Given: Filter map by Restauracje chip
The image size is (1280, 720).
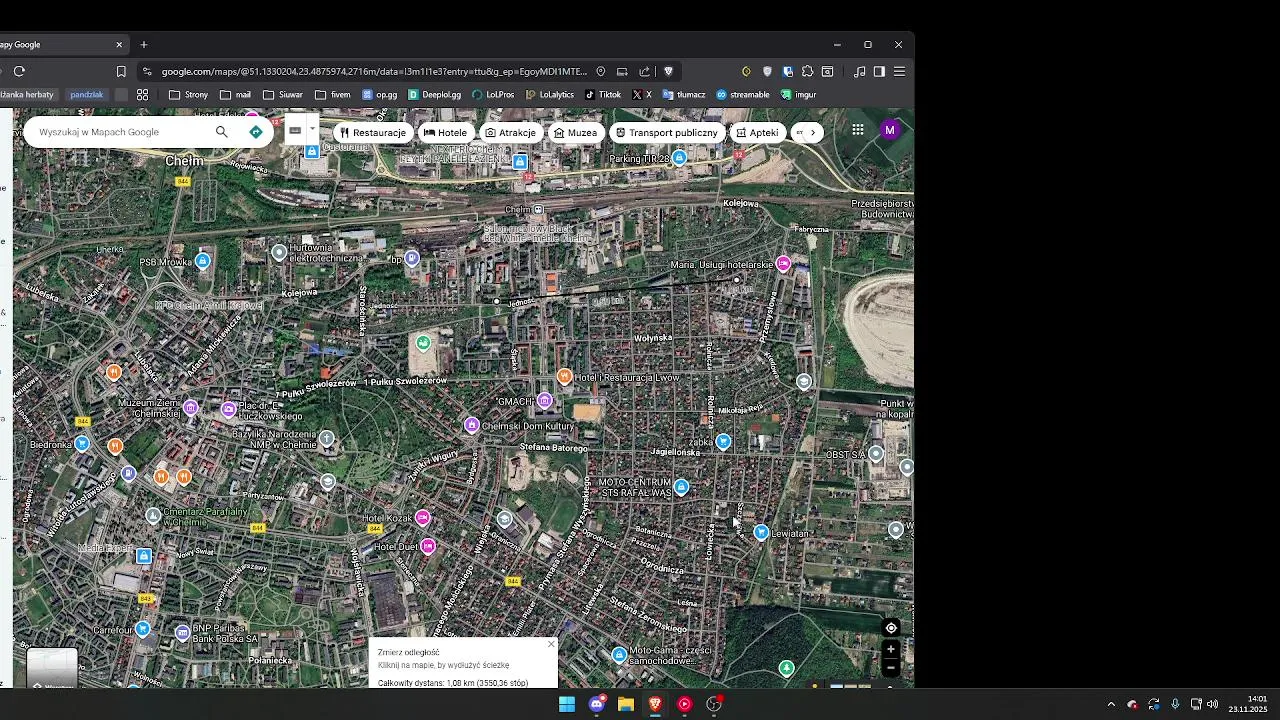Looking at the screenshot, I should 372,132.
